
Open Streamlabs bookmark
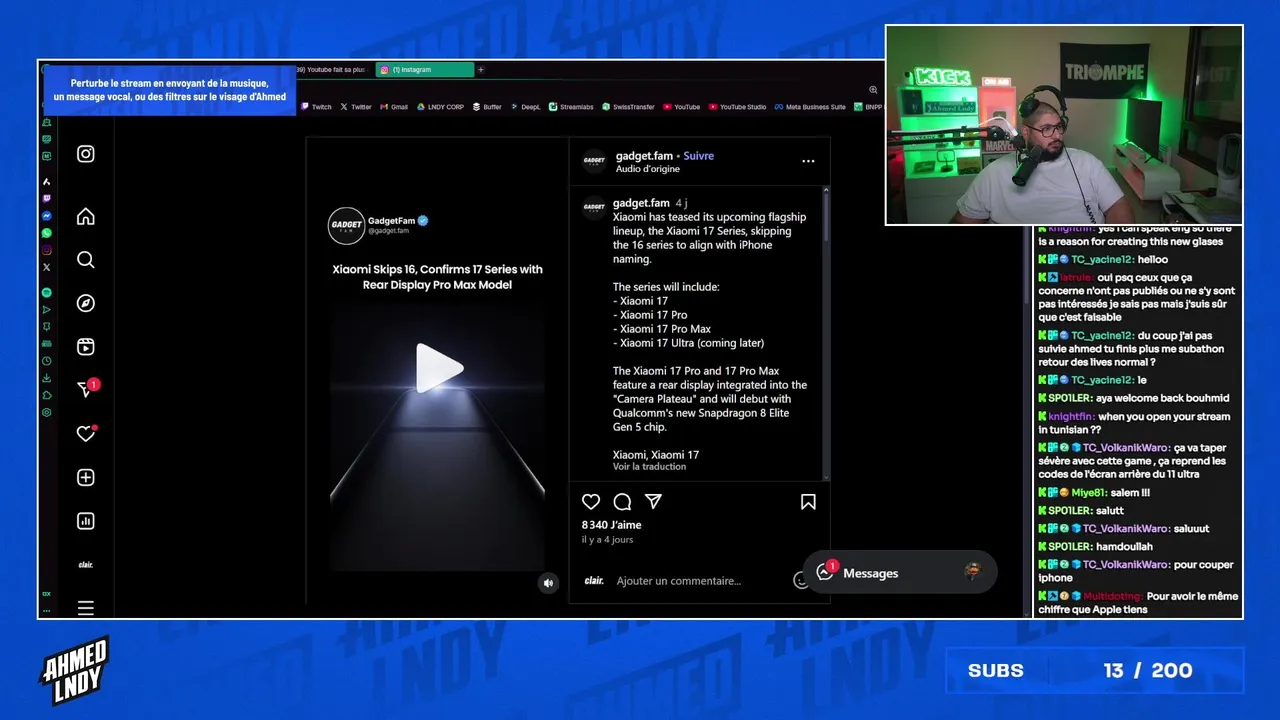coord(572,107)
